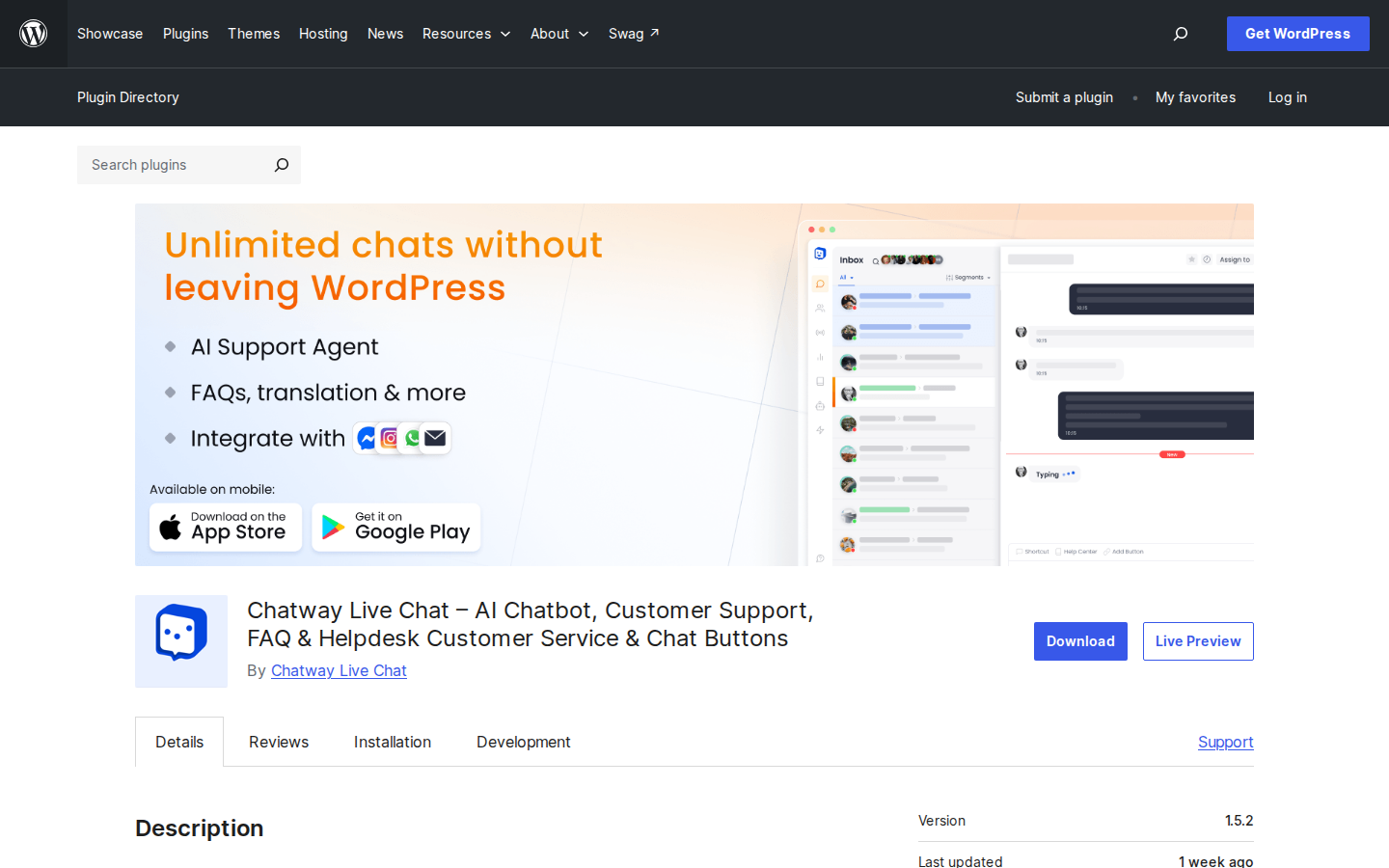Click the Log in link
Image resolution: width=1389 pixels, height=868 pixels.
(x=1288, y=97)
